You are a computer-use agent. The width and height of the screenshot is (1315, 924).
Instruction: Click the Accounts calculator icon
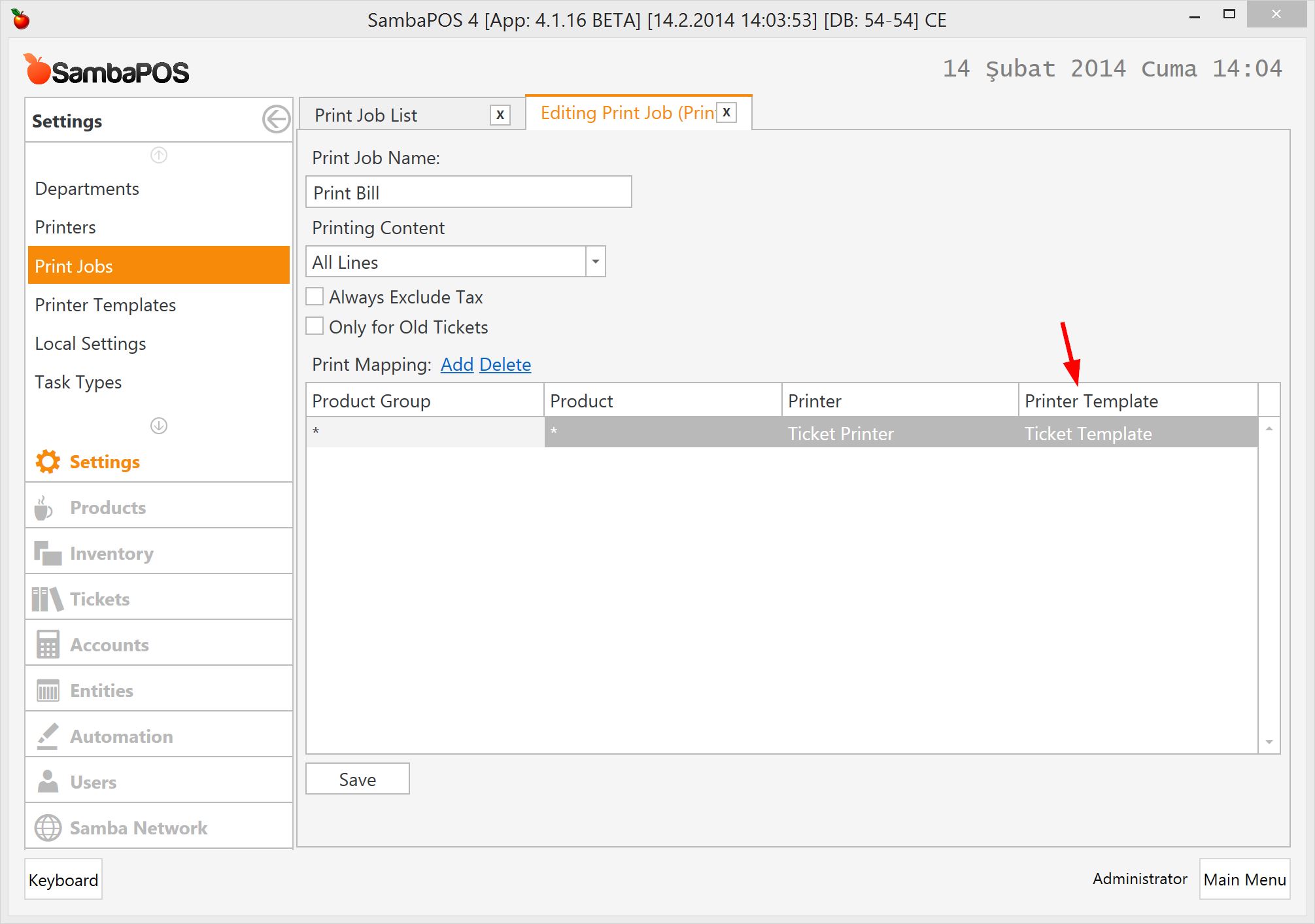point(48,645)
